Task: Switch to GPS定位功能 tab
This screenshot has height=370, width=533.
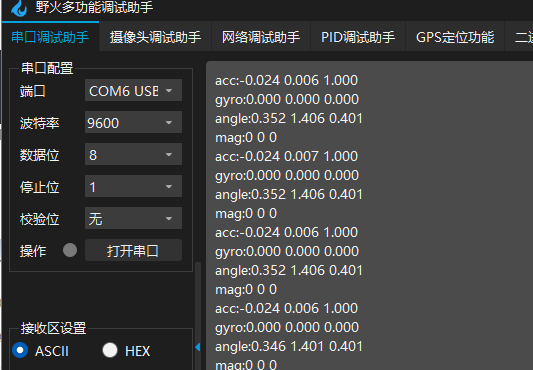Action: [455, 37]
